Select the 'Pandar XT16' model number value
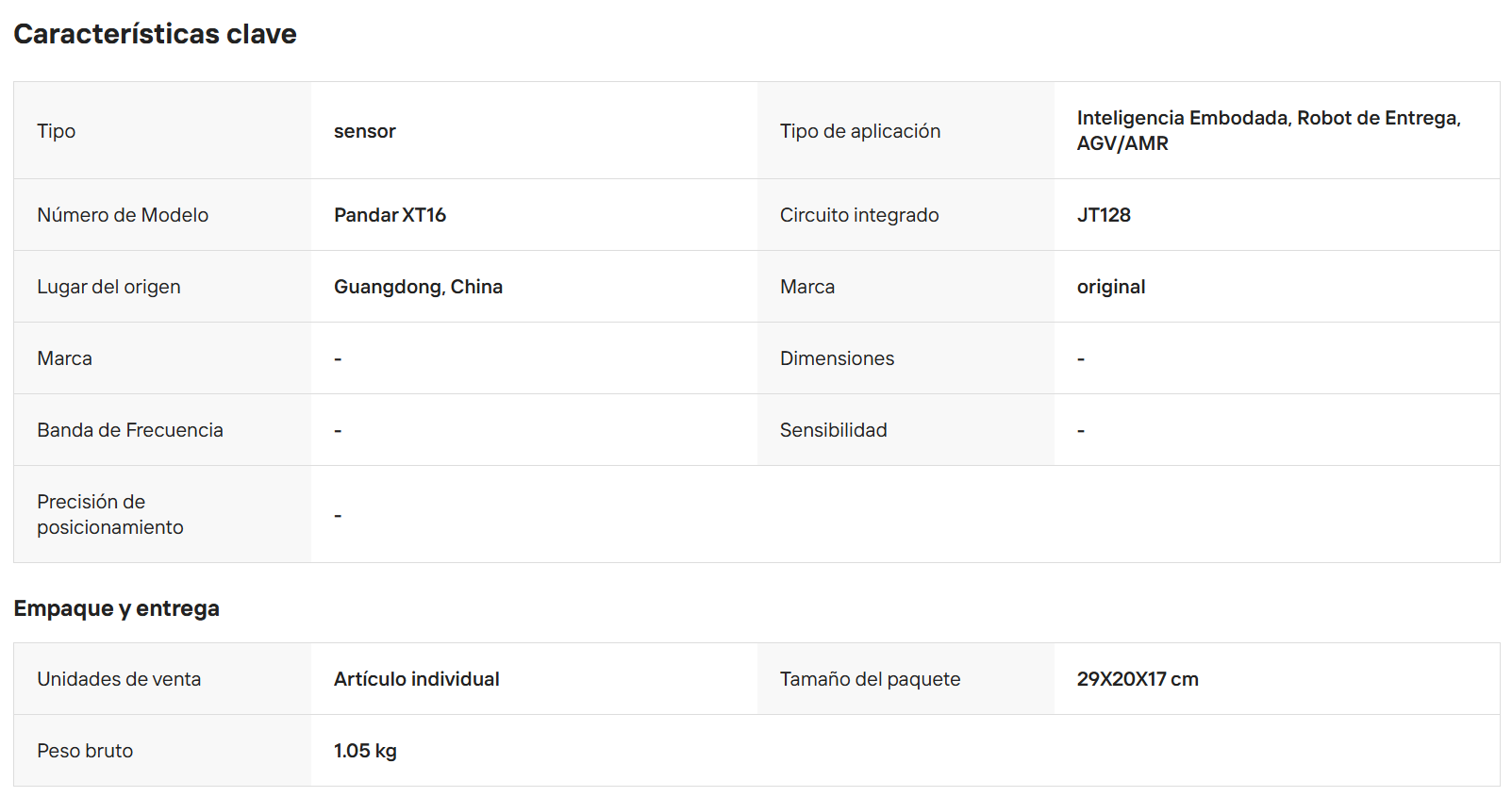Image resolution: width=1512 pixels, height=797 pixels. [x=390, y=215]
